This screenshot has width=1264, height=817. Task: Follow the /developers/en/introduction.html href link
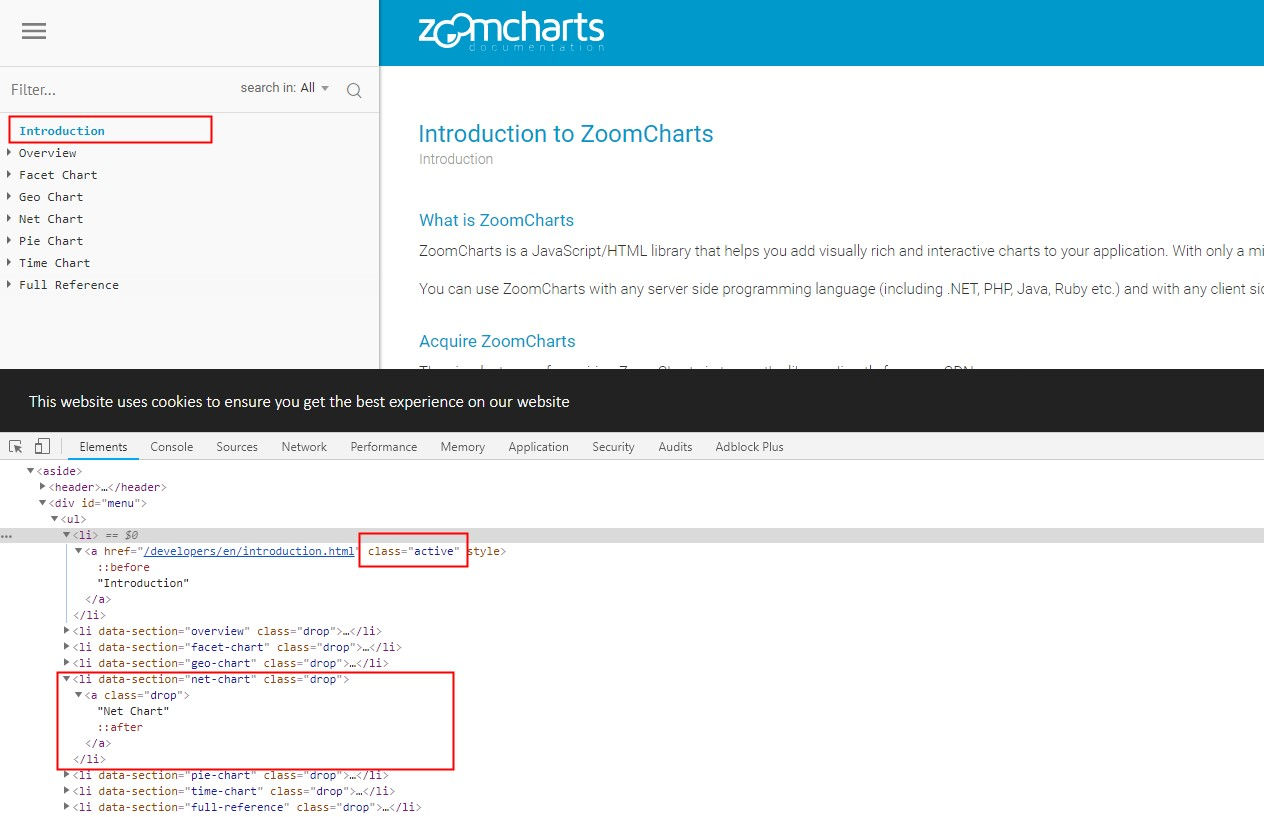point(249,551)
